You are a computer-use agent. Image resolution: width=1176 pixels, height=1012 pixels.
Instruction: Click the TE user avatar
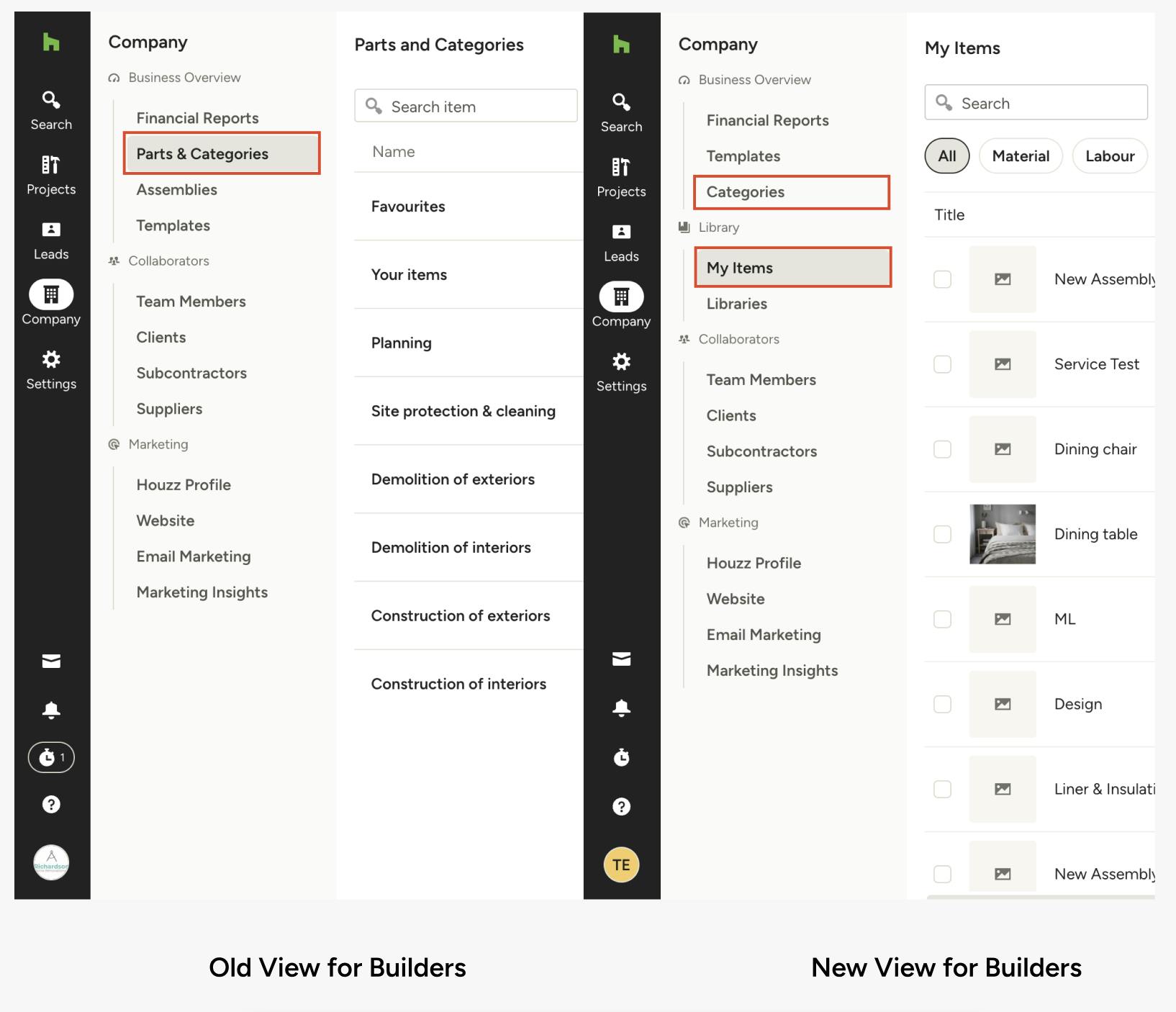tap(621, 864)
